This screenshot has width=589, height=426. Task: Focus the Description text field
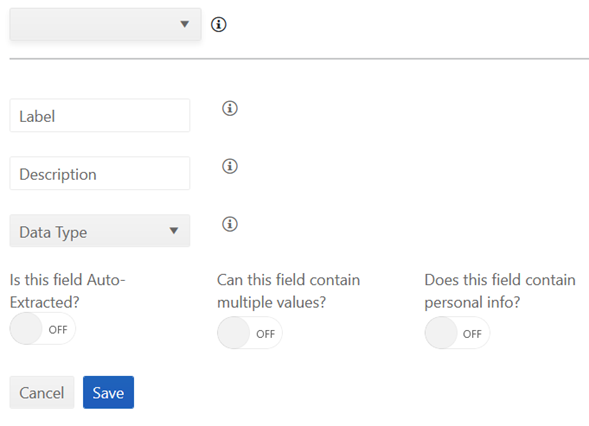point(100,173)
